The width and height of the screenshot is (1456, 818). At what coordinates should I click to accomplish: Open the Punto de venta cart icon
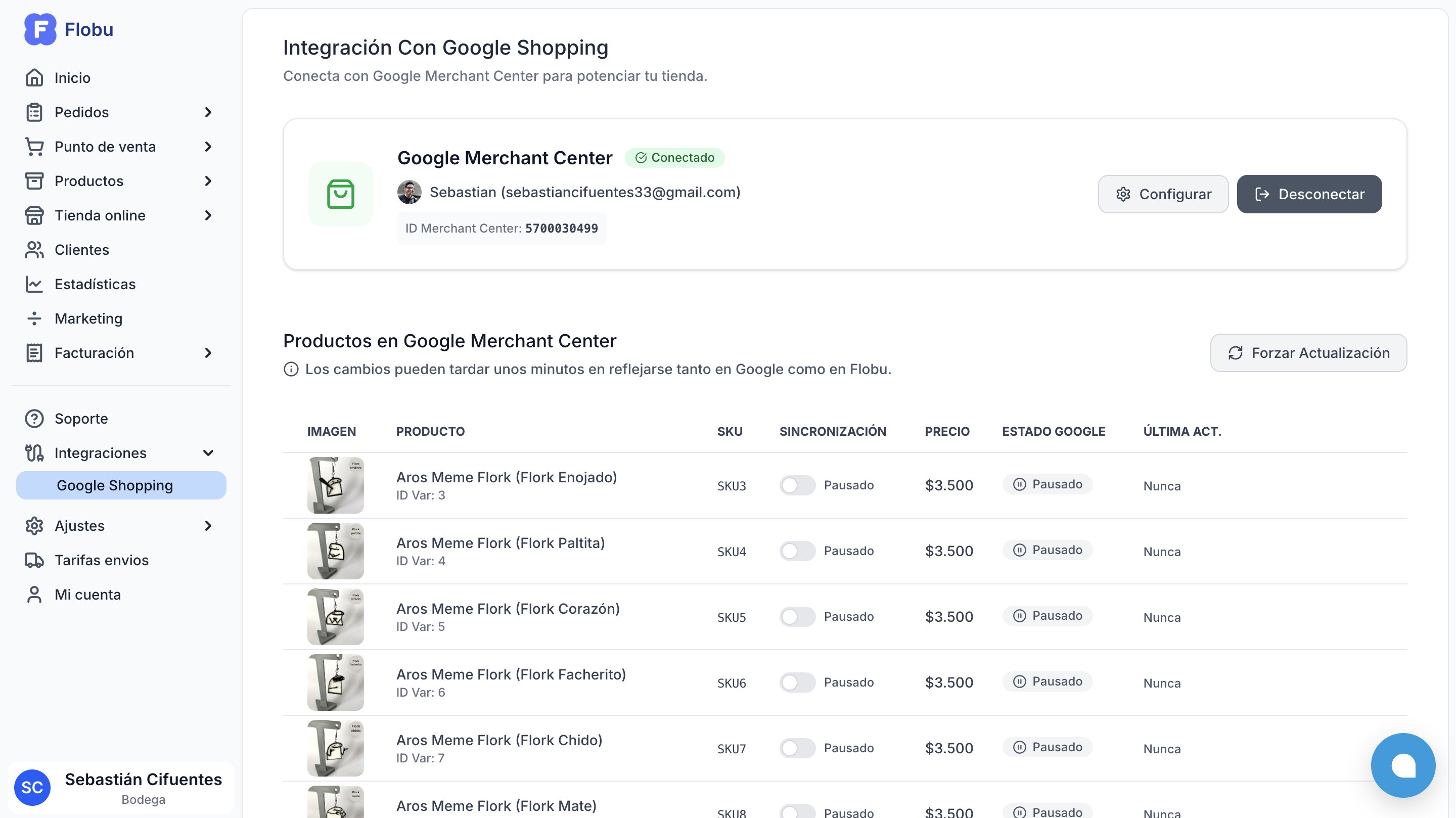[x=34, y=147]
